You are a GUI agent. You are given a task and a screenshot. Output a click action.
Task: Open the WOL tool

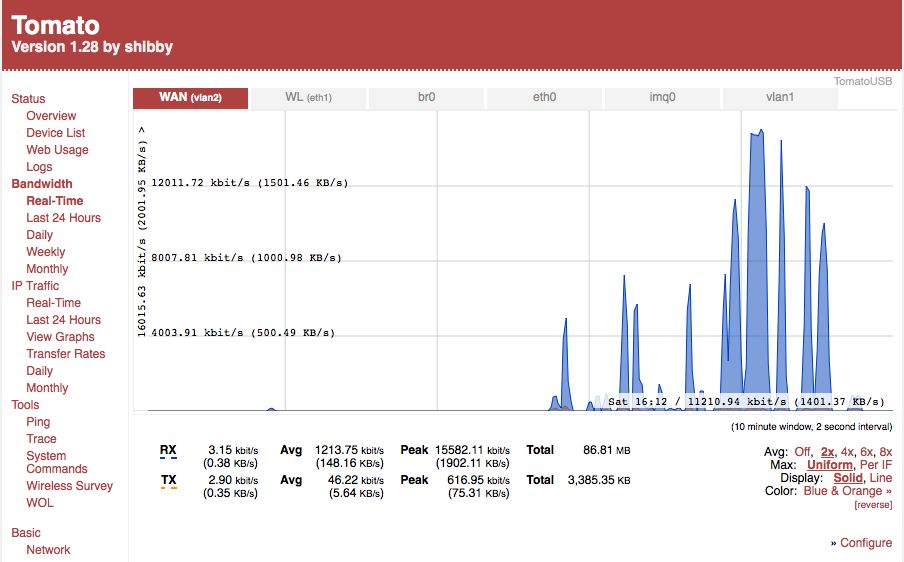(40, 503)
